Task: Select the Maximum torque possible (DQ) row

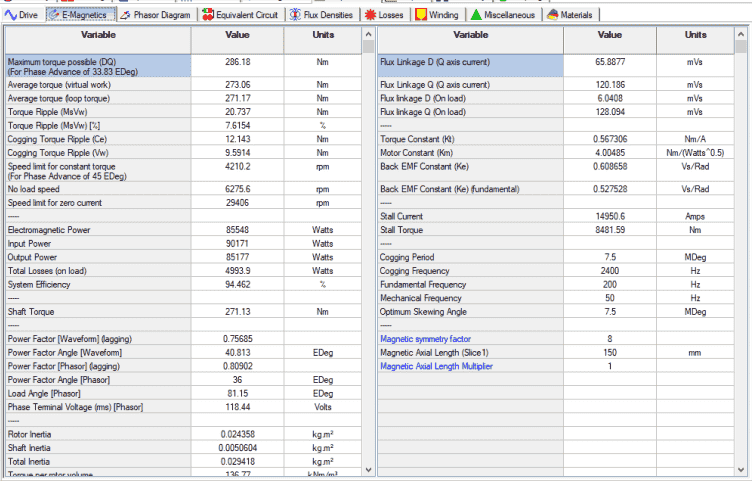Action: (x=184, y=67)
